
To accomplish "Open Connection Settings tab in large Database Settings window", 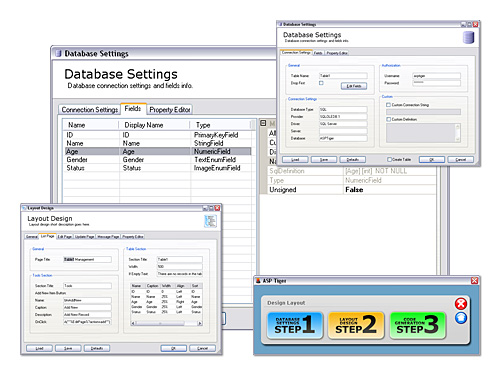I will (x=90, y=110).
